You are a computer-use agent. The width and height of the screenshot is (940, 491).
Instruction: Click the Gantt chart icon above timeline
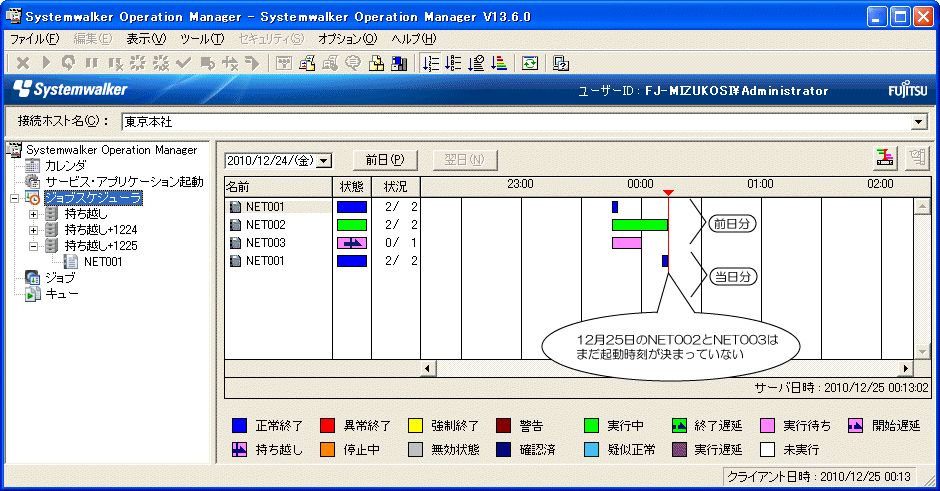click(x=885, y=158)
